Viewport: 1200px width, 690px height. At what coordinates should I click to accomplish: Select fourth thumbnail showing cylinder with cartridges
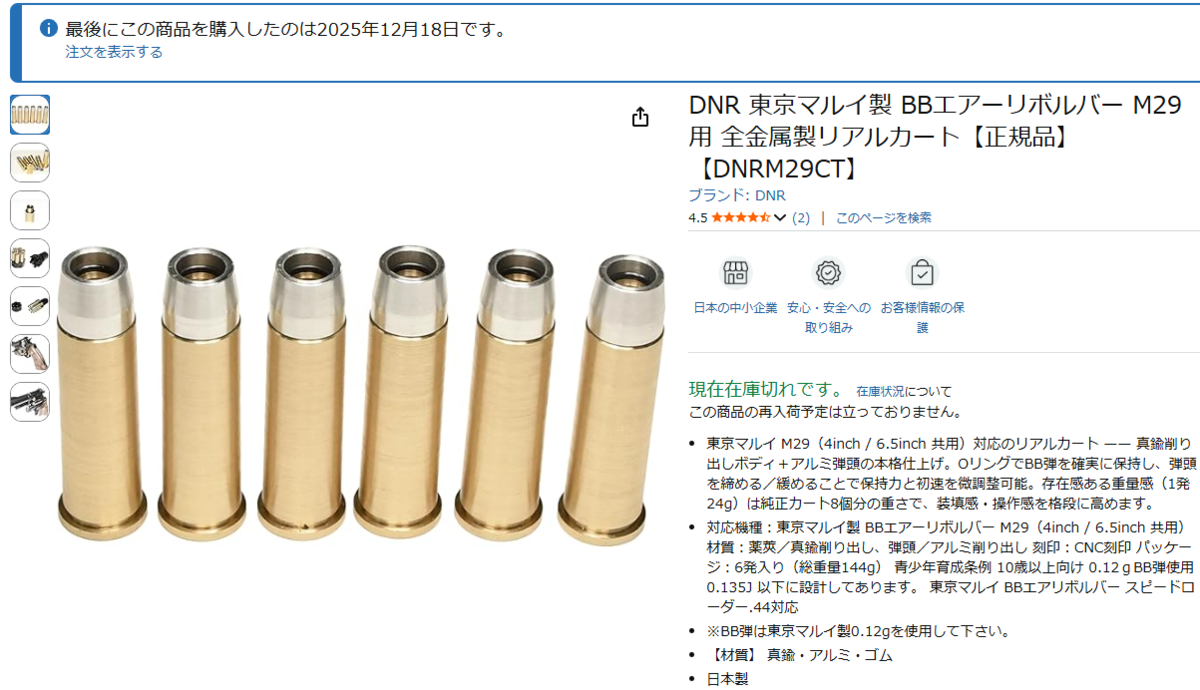tap(30, 258)
